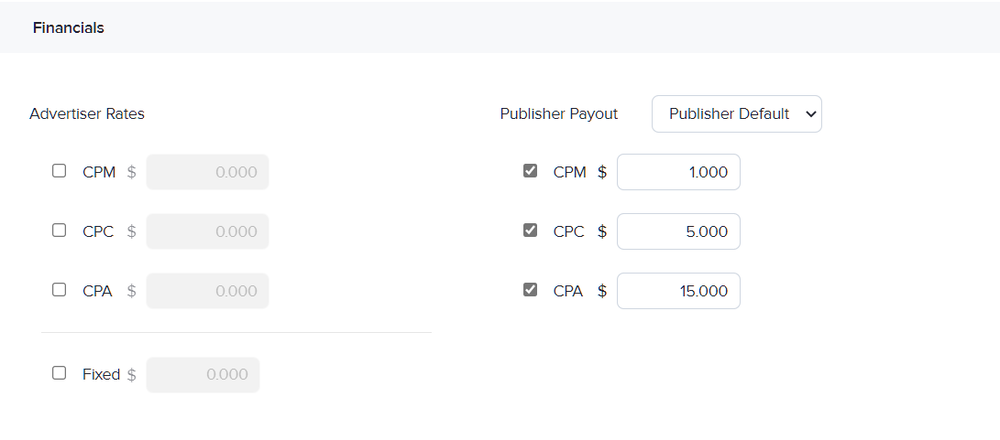Viewport: 1000px width, 440px height.
Task: Click the Publisher CPA field showing 15.000
Action: click(679, 291)
